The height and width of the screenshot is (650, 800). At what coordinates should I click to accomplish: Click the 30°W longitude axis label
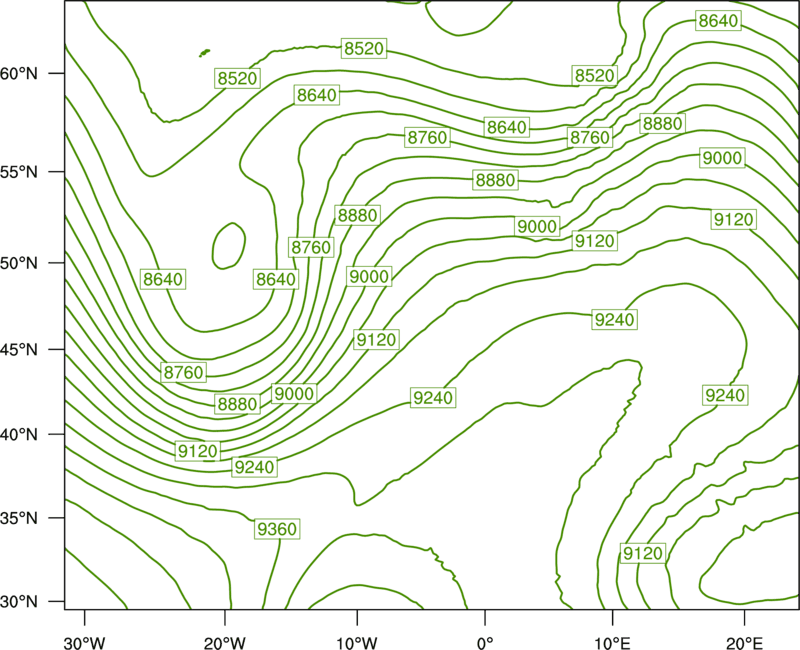85,643
